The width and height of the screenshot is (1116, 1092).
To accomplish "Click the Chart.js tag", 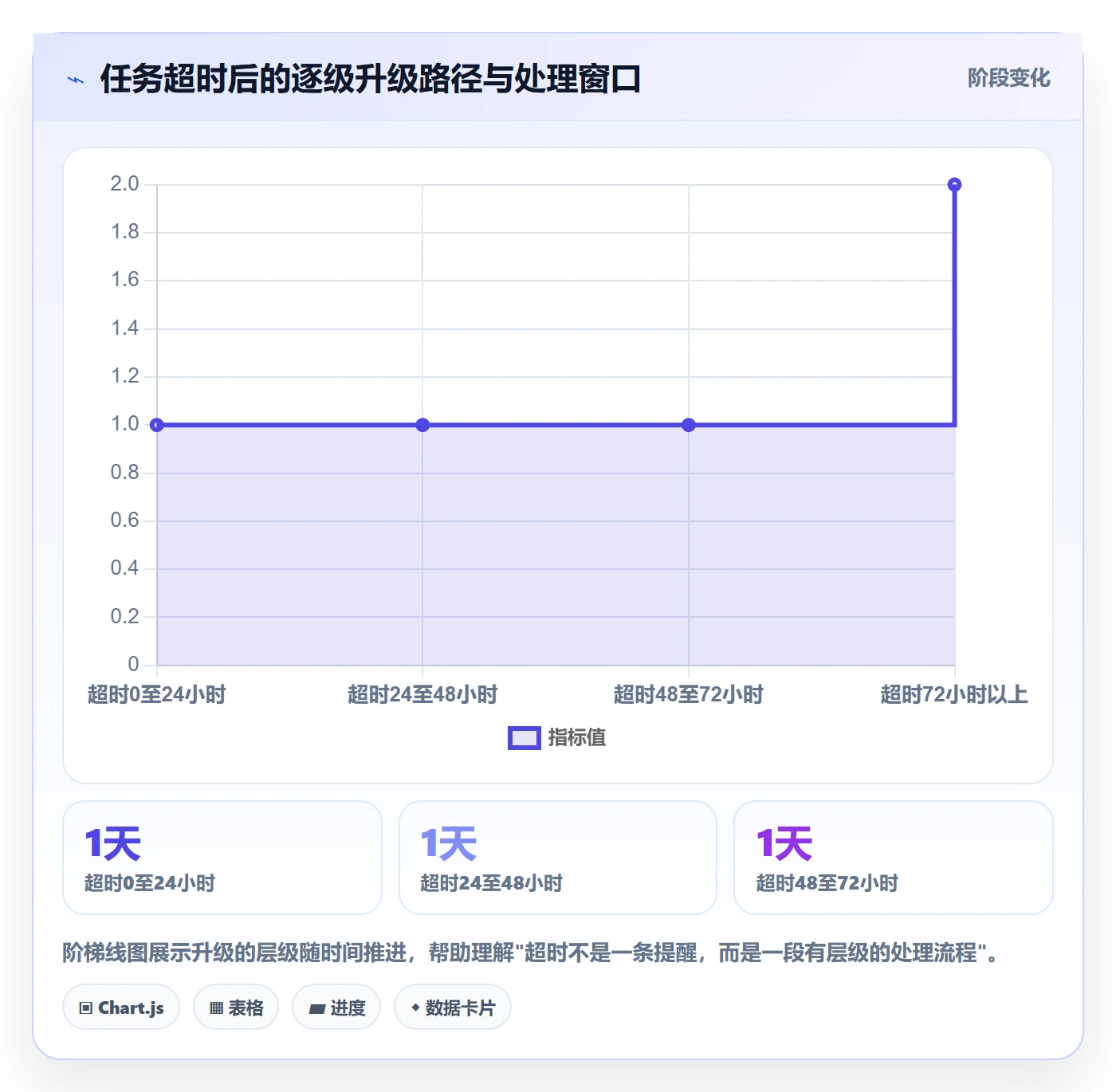I will click(121, 1008).
